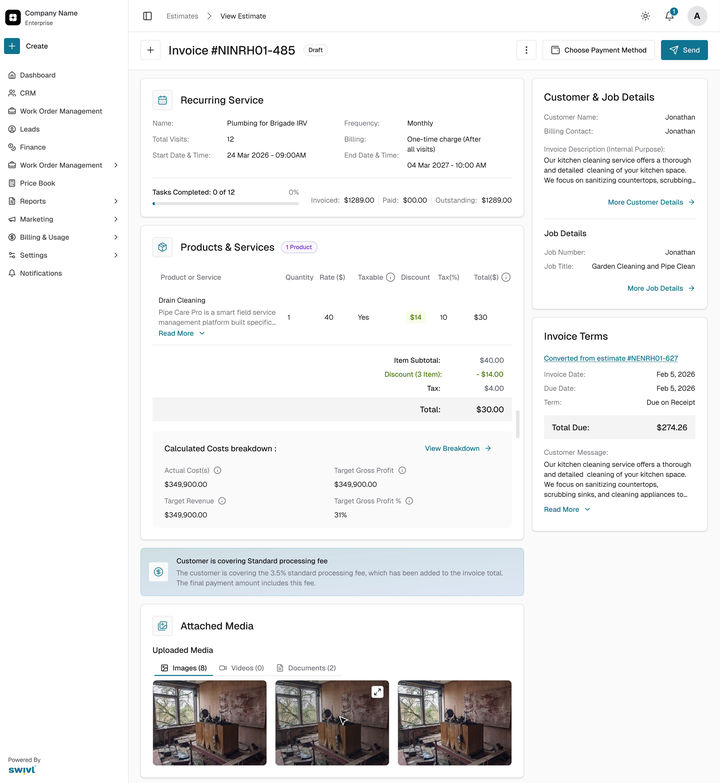Click the Target Revenue info icon
This screenshot has height=783, width=720.
[x=222, y=501]
